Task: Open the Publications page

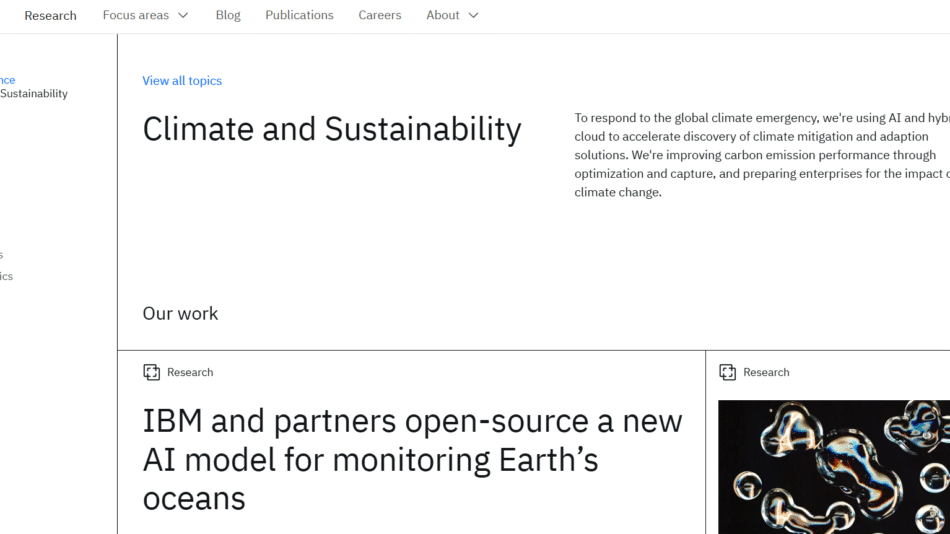Action: pos(299,15)
